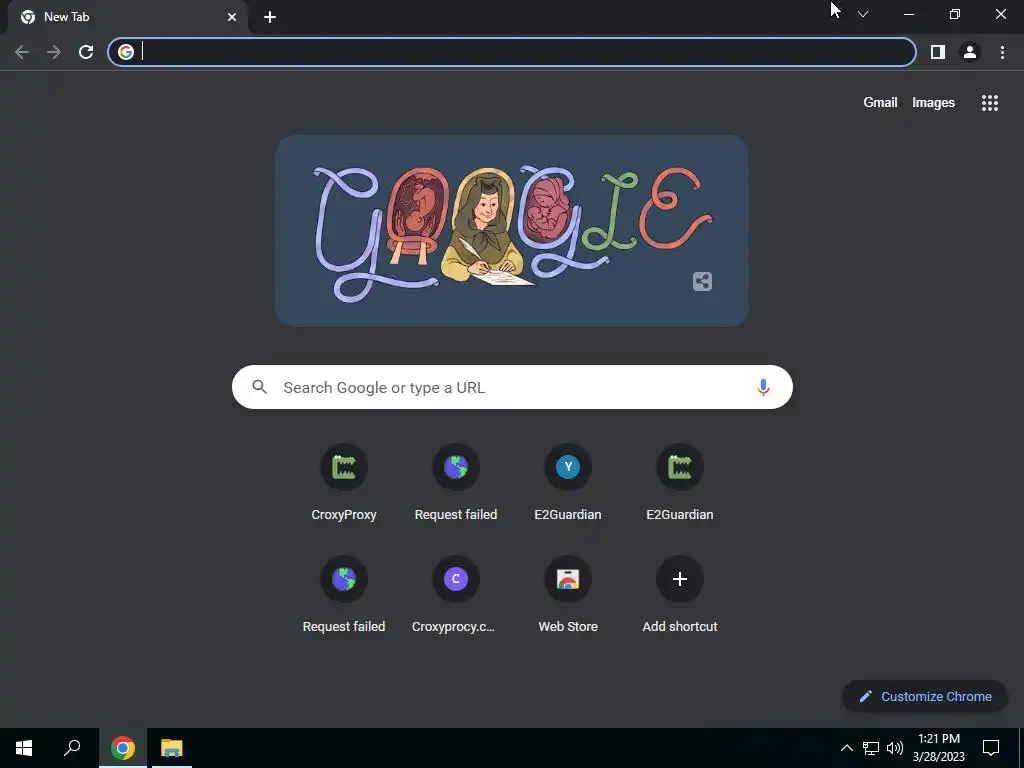Open the first Request failed shortcut beside CroxyProxy

click(456, 483)
